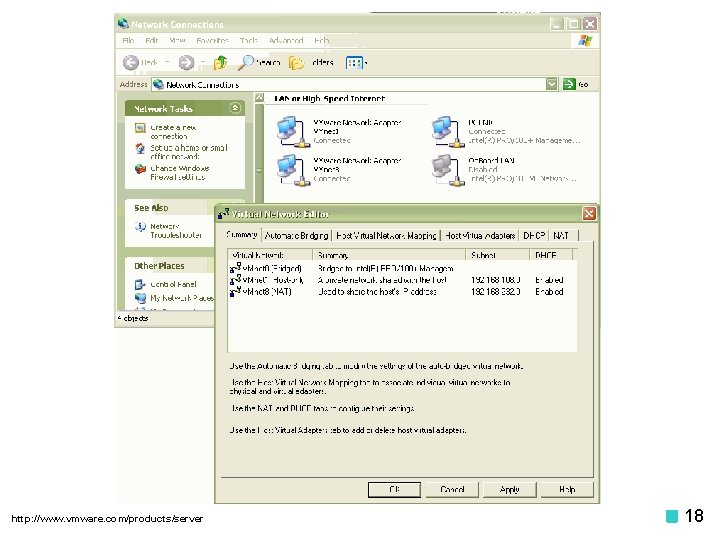Click the Back arrow in Network Connections
720x540 pixels.
tap(131, 62)
